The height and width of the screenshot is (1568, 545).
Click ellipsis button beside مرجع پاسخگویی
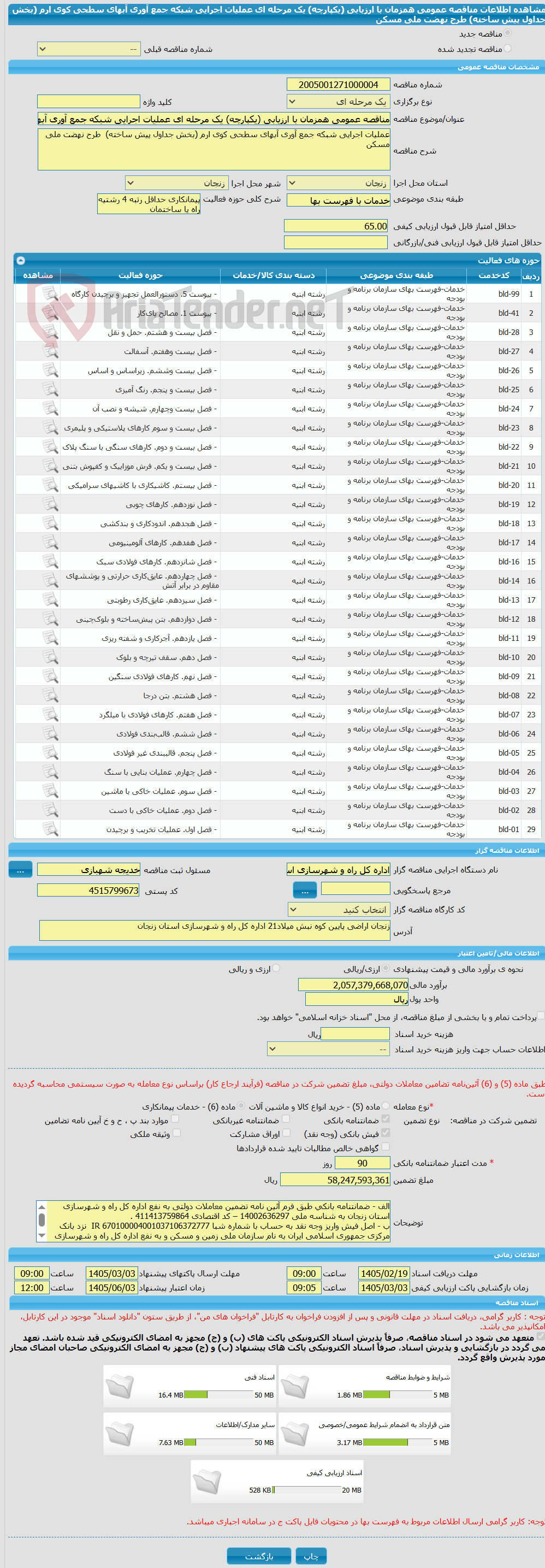tap(305, 891)
